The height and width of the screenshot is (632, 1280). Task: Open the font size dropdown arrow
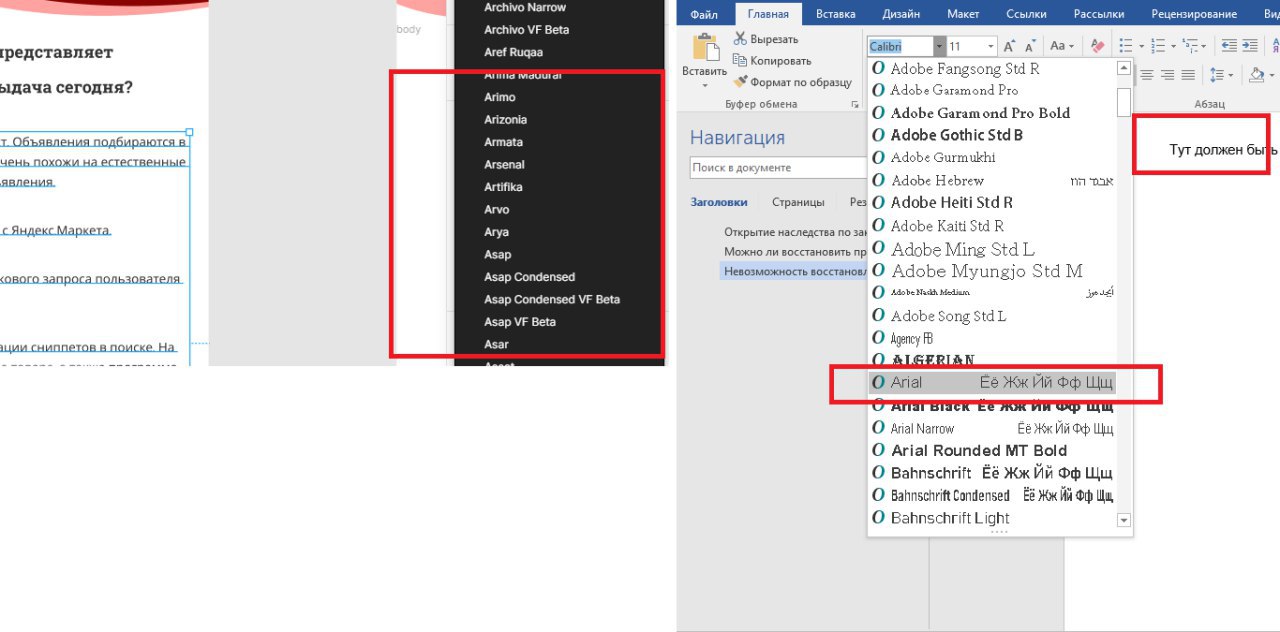pos(991,46)
